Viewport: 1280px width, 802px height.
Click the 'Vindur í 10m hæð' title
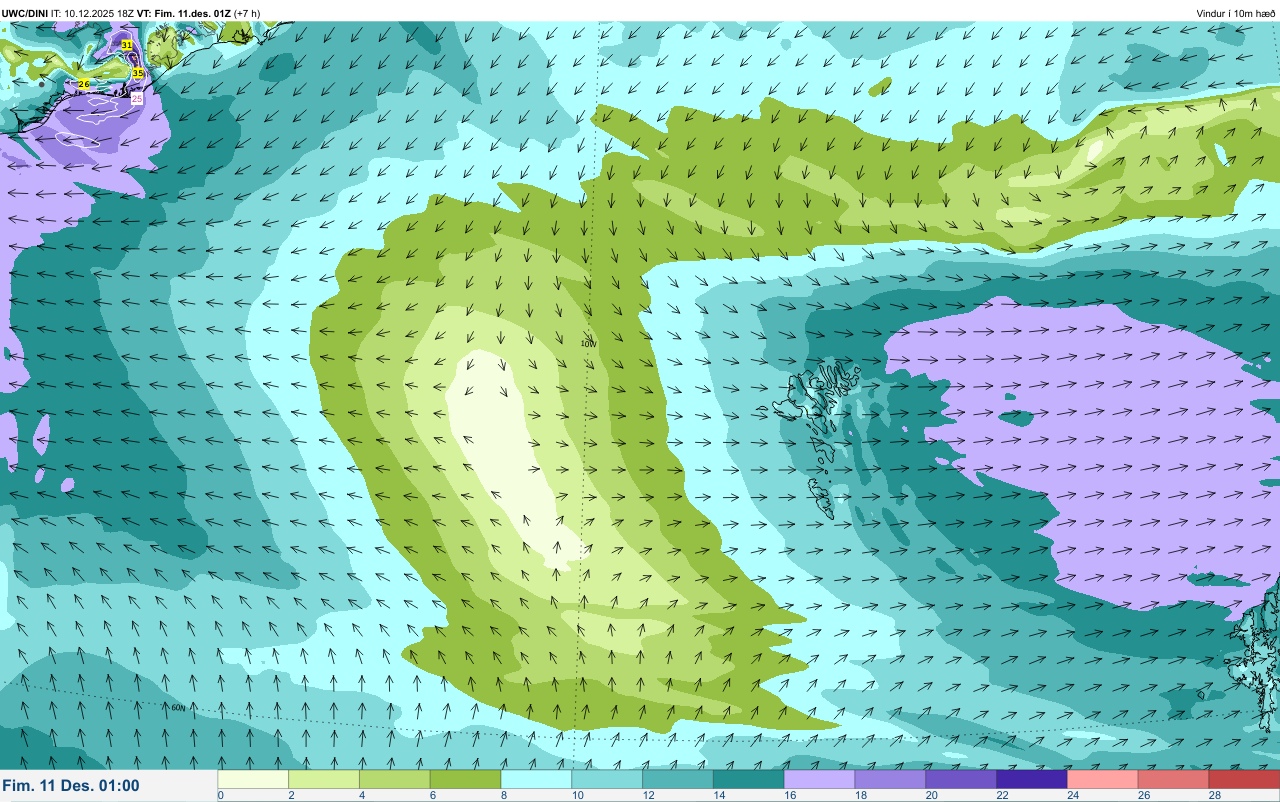pyautogui.click(x=1236, y=13)
